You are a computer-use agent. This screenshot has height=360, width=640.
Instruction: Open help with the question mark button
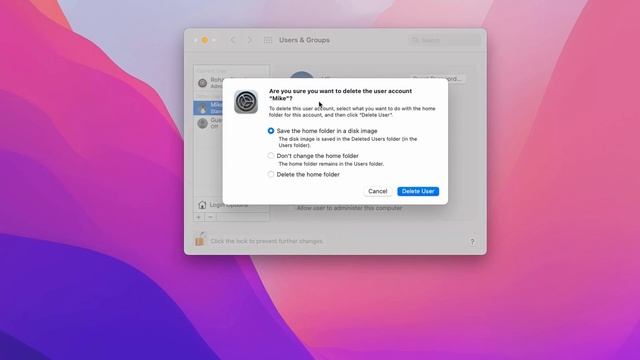pyautogui.click(x=472, y=242)
